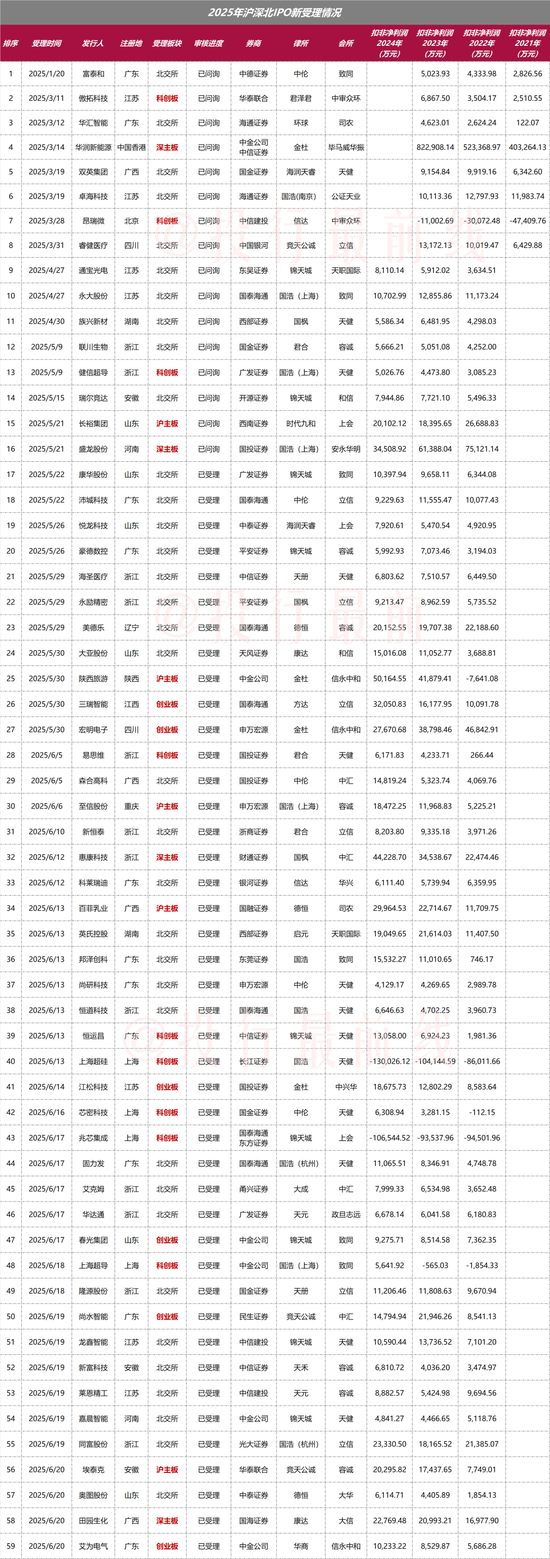Select issuer cell '永励精密'
550x1559 pixels.
(93, 602)
